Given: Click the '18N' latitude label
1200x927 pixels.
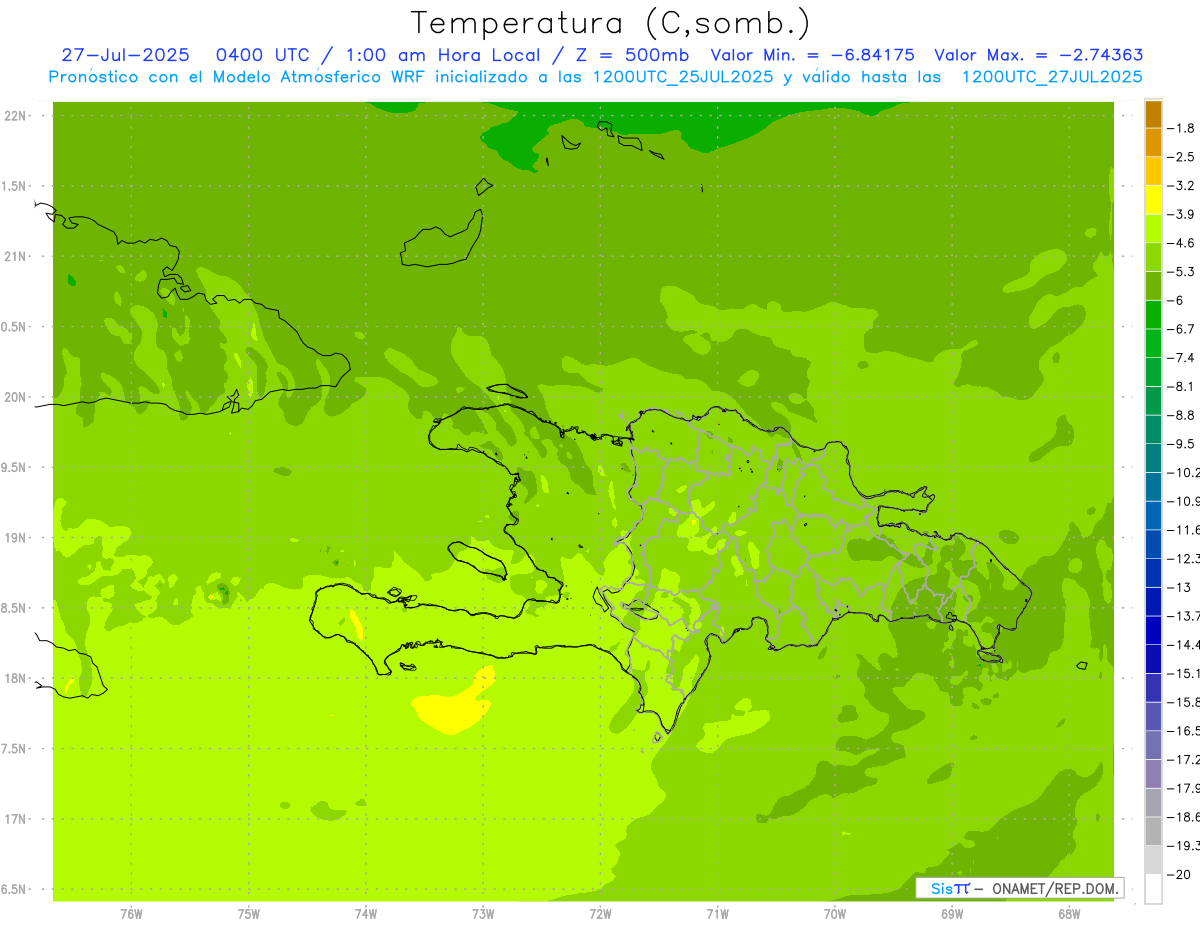Looking at the screenshot, I should pos(15,678).
